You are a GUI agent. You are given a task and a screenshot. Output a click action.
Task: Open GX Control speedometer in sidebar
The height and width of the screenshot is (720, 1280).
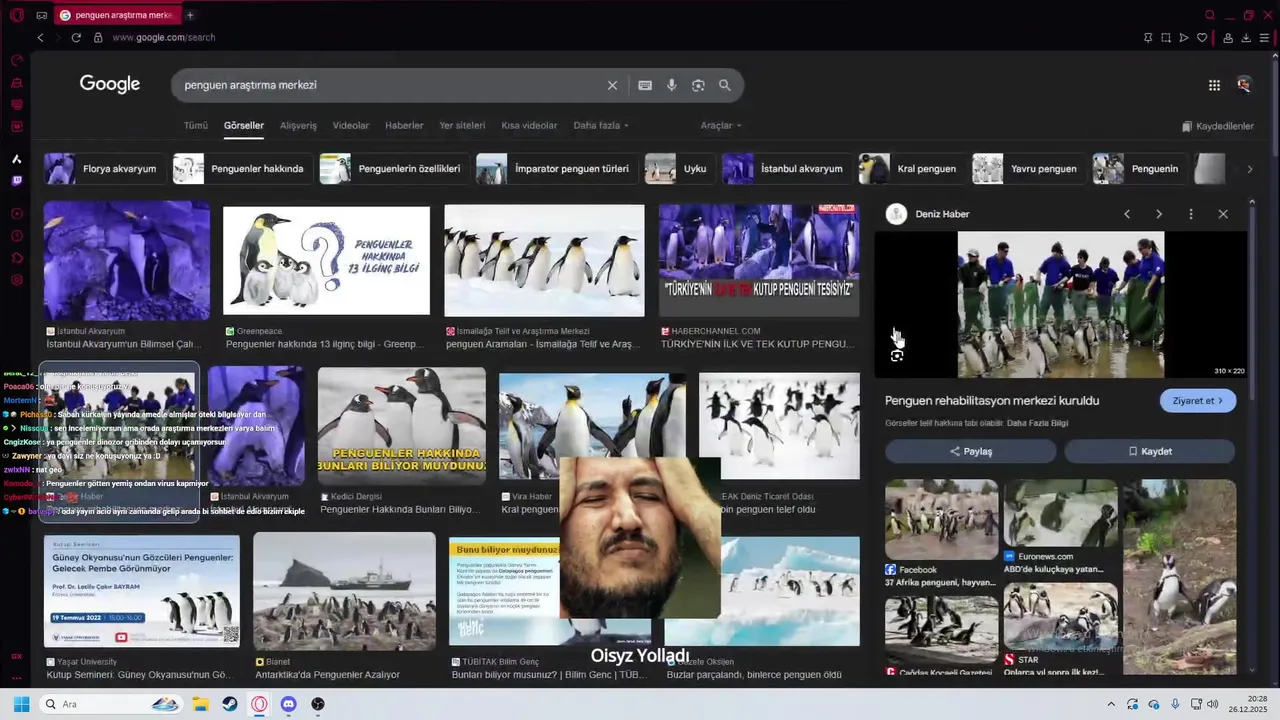pos(16,60)
